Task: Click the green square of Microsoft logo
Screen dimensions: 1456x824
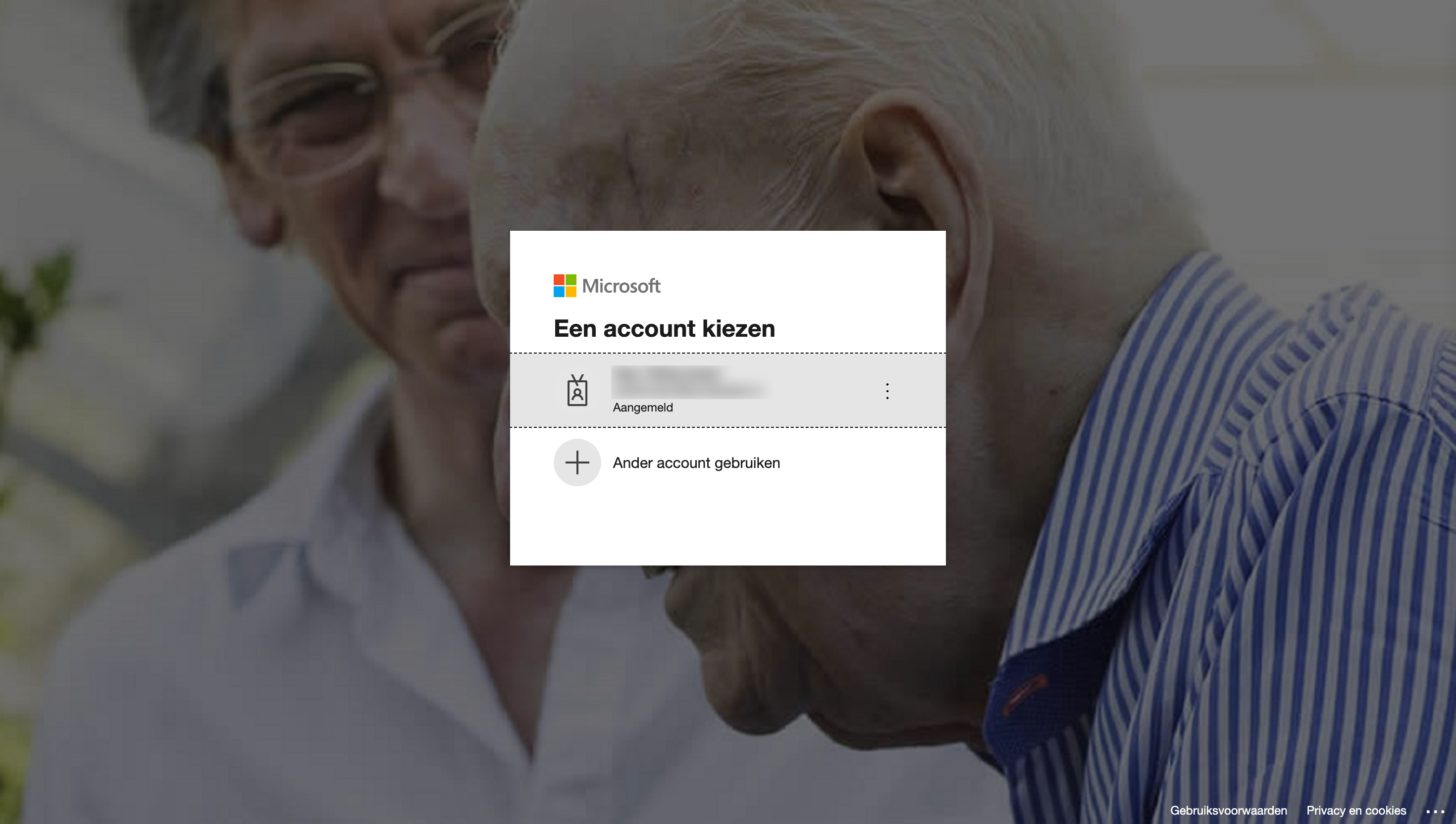Action: coord(571,280)
